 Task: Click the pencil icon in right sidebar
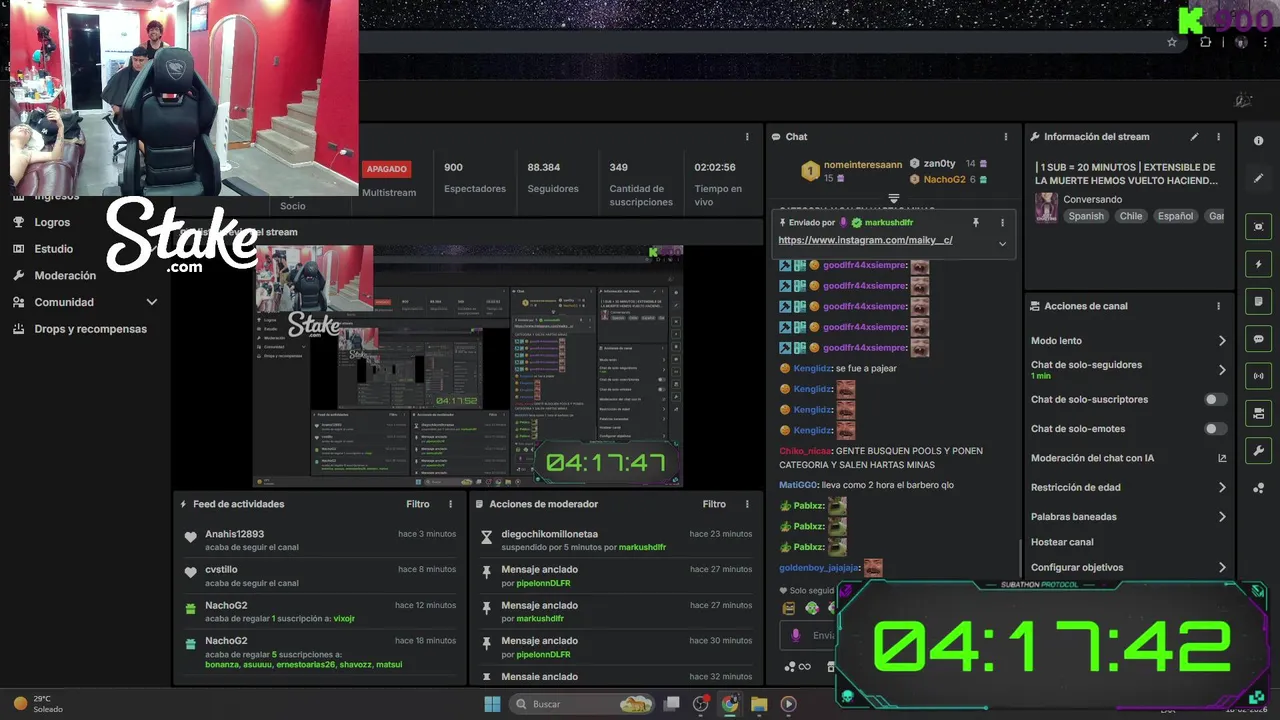point(1258,178)
